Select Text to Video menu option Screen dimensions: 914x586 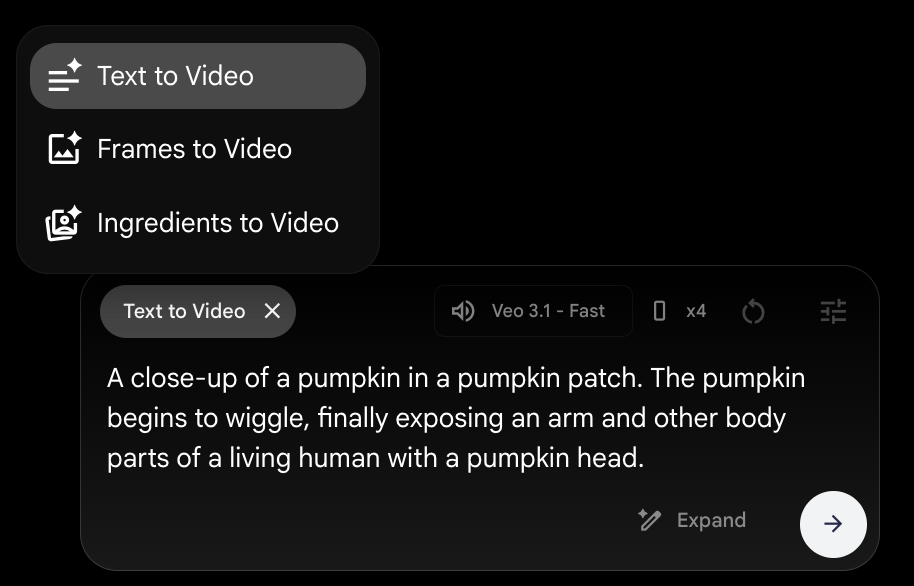(x=175, y=76)
